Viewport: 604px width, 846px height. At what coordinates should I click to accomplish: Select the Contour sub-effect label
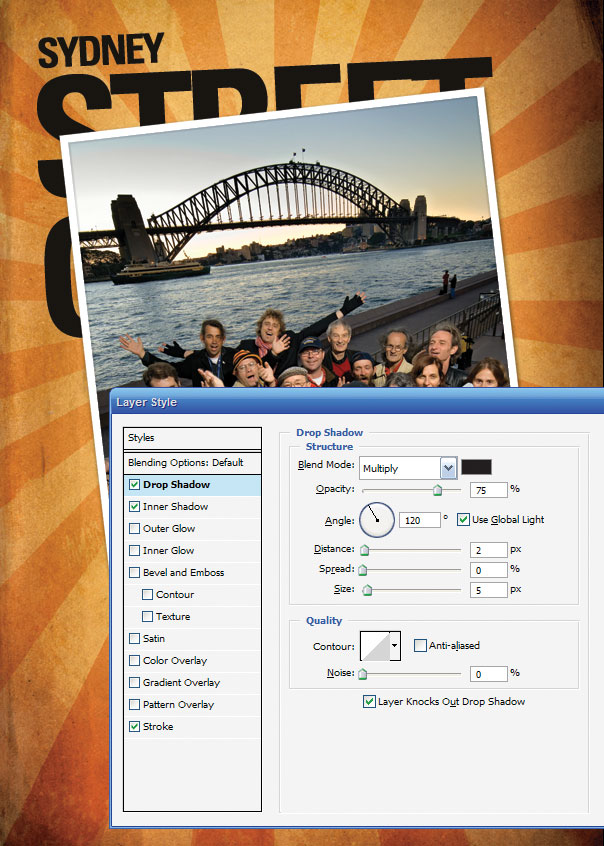pos(175,595)
